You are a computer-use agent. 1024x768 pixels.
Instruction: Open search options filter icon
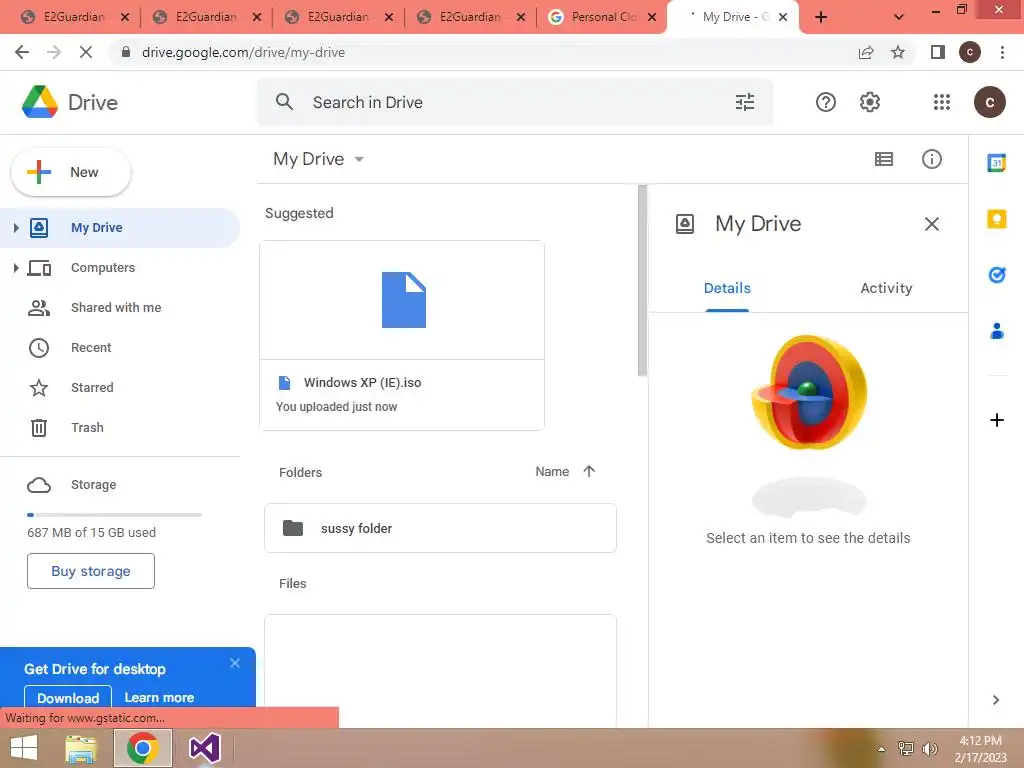[744, 102]
